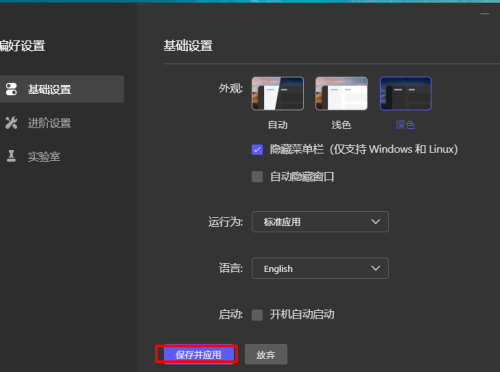Enable the 开机自动启动 checkbox
This screenshot has height=372, width=500.
[257, 315]
